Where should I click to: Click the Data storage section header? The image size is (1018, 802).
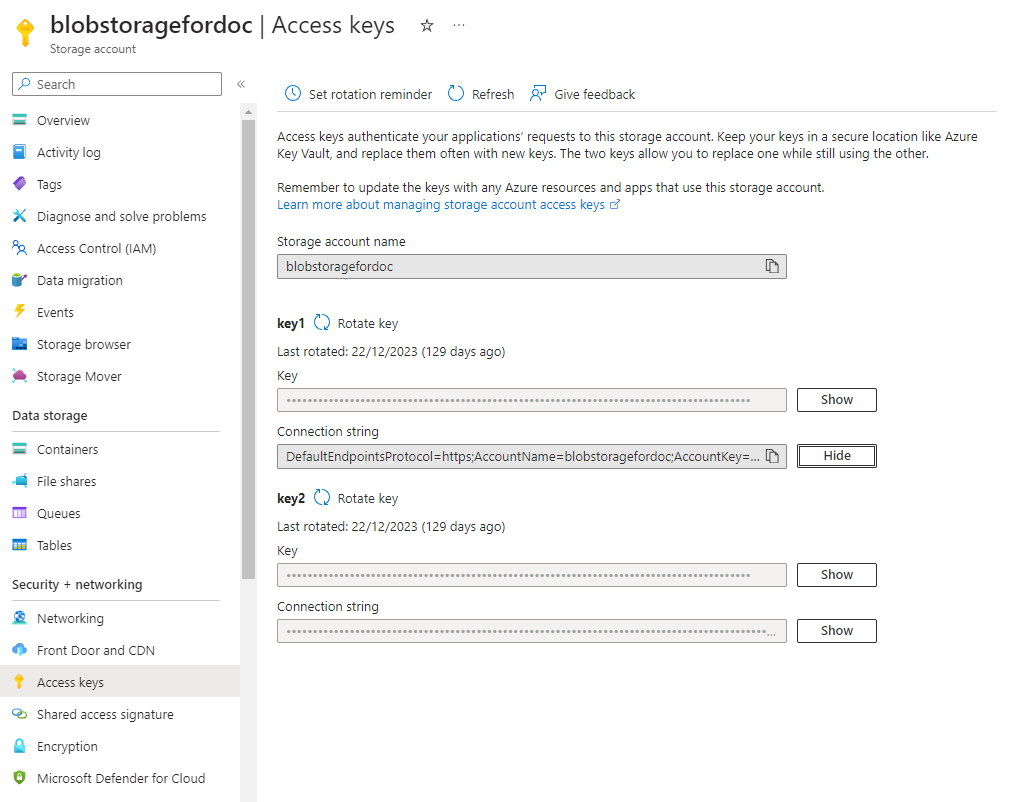pos(50,416)
